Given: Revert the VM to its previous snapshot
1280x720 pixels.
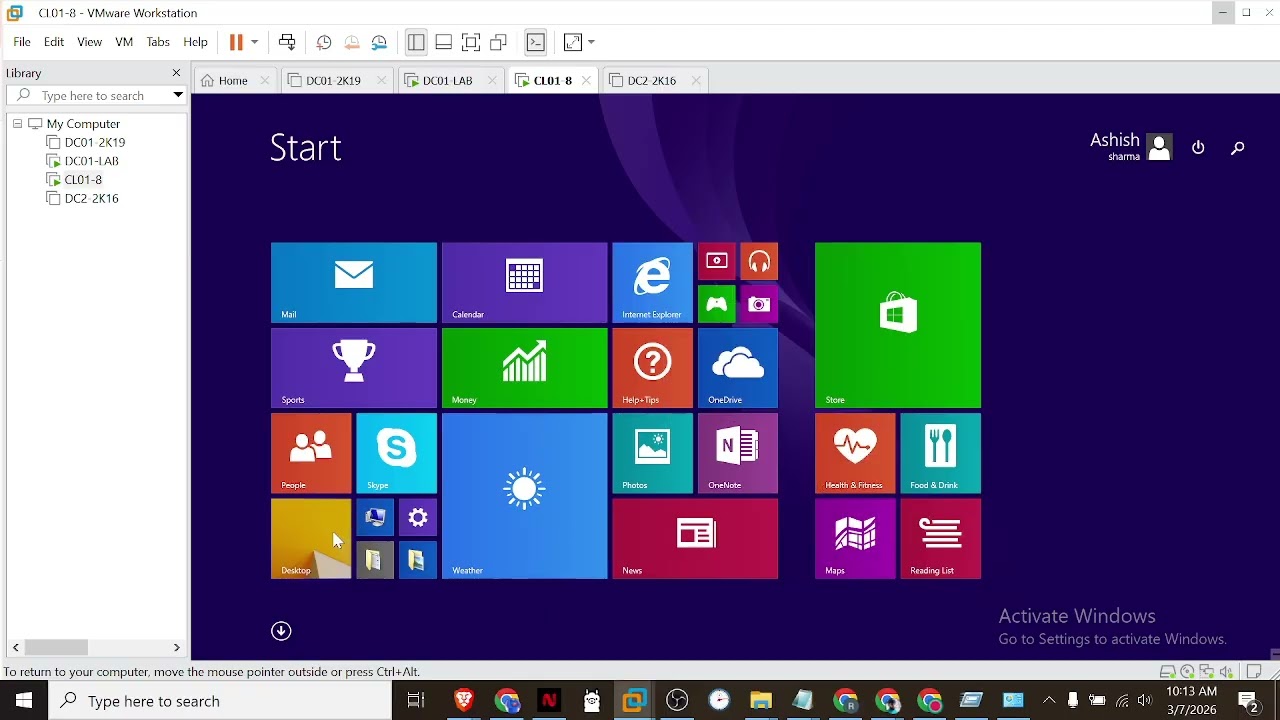Looking at the screenshot, I should point(352,43).
